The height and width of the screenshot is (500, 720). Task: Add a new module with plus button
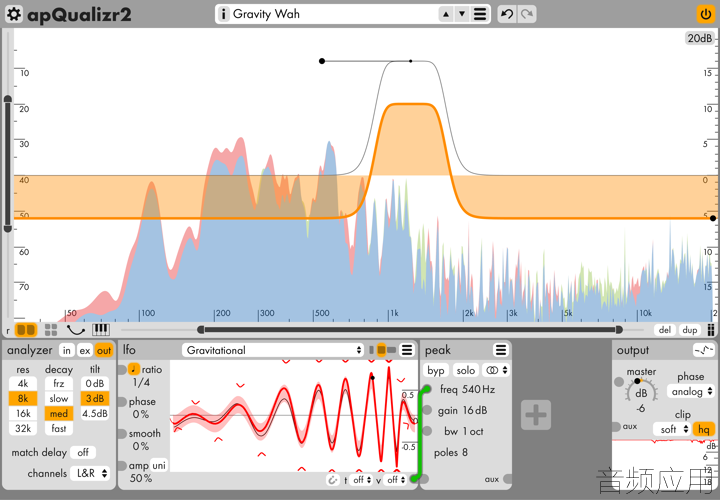pyautogui.click(x=536, y=415)
